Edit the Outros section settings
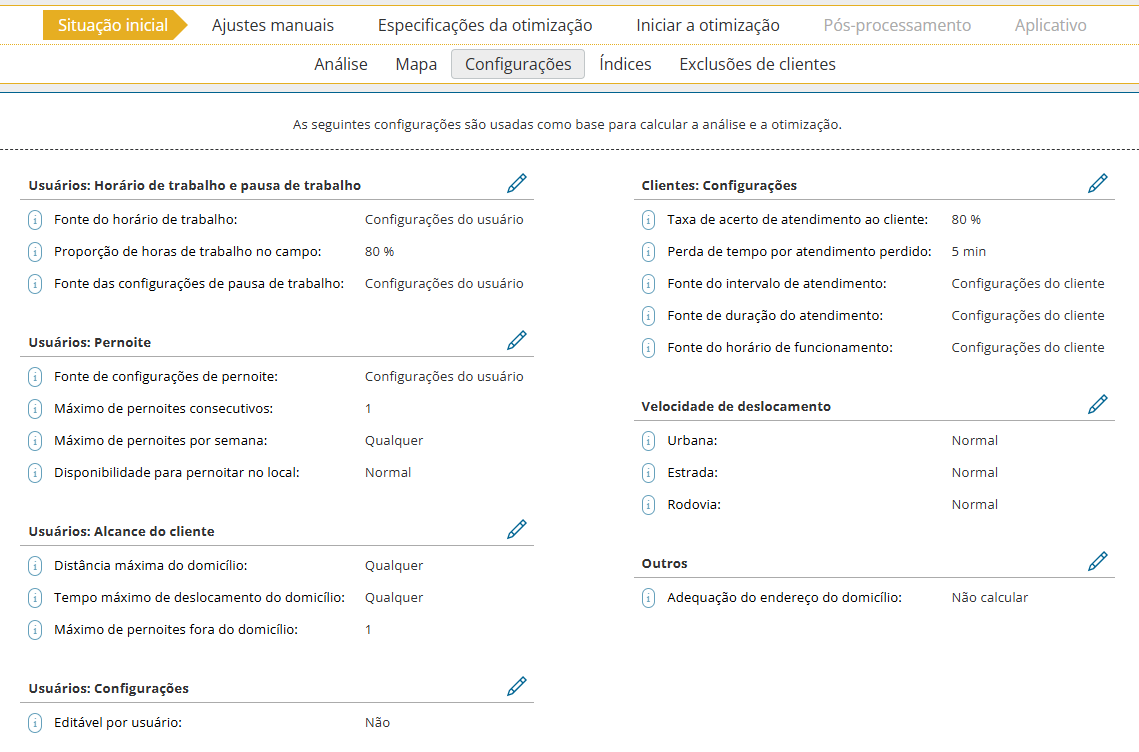 (1097, 561)
